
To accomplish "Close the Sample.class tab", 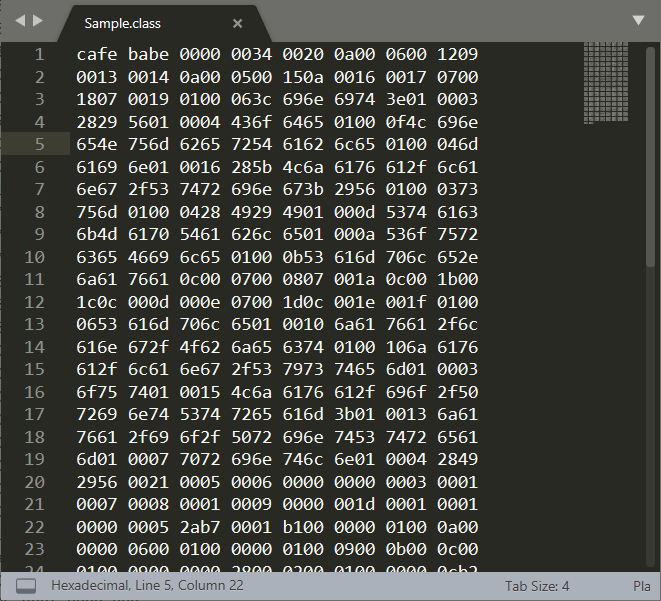I will click(x=237, y=23).
